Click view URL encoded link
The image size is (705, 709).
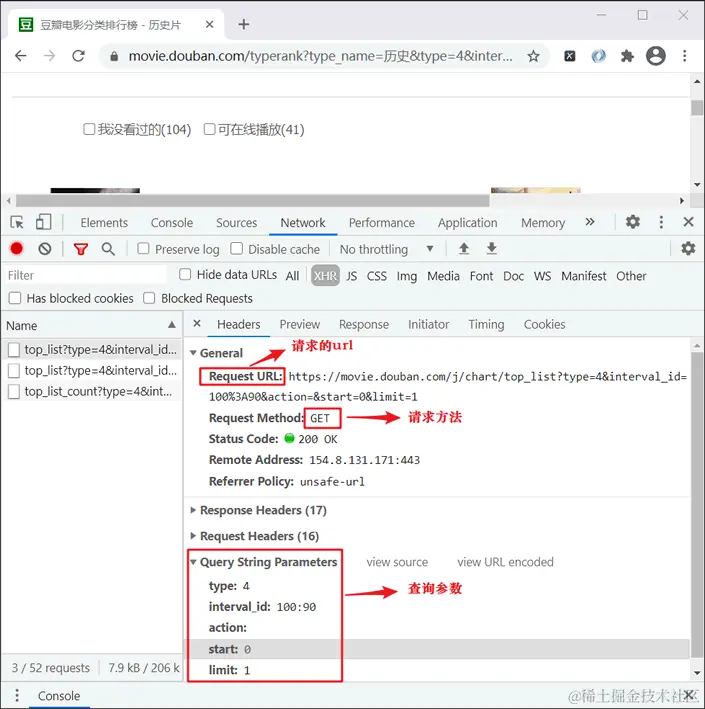[x=505, y=562]
